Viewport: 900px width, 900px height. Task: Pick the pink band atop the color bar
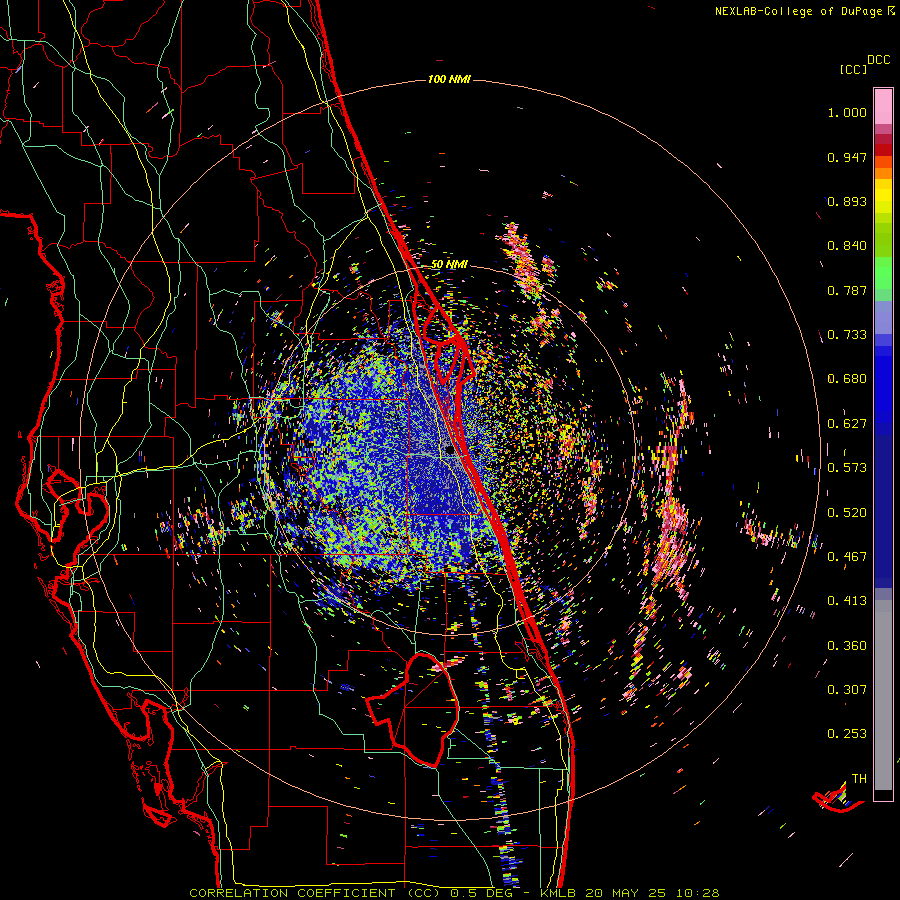[883, 106]
